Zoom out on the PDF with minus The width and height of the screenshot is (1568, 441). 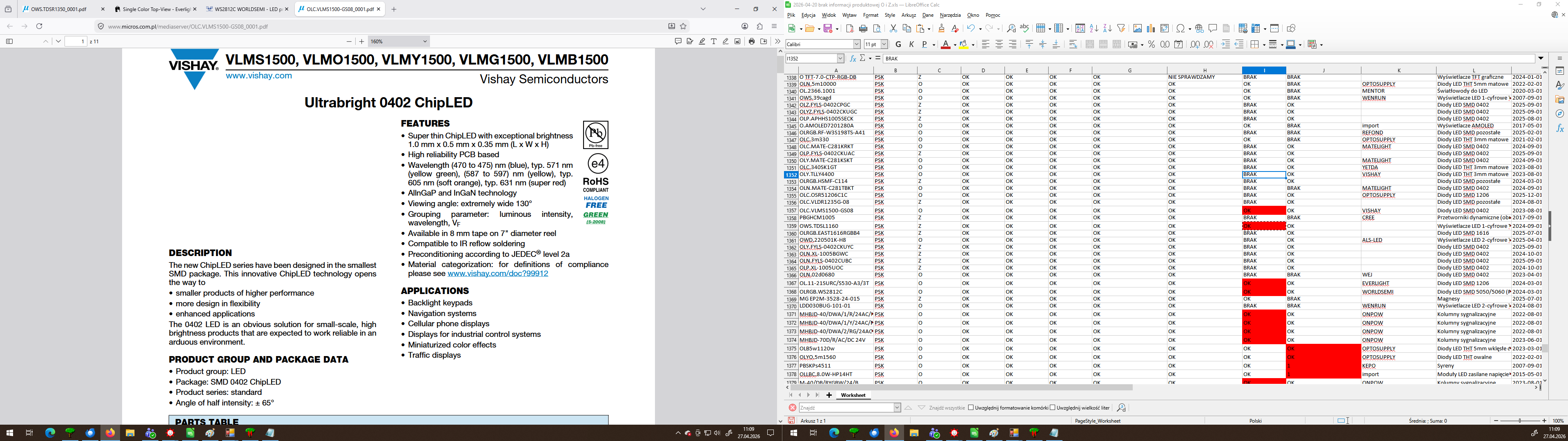pos(349,41)
